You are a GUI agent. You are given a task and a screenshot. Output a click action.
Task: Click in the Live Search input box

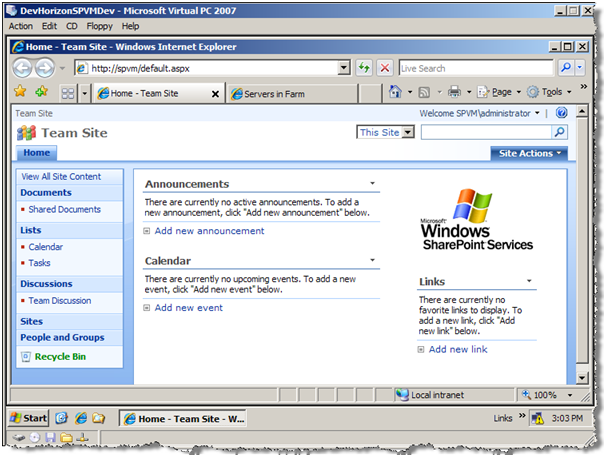pos(476,68)
